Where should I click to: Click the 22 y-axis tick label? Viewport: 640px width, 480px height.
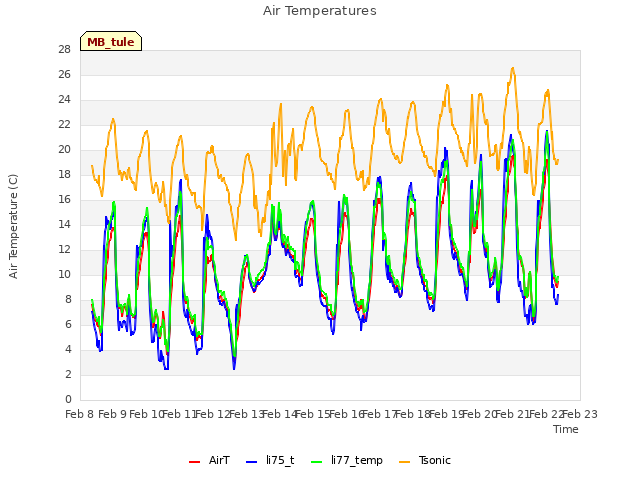click(64, 124)
